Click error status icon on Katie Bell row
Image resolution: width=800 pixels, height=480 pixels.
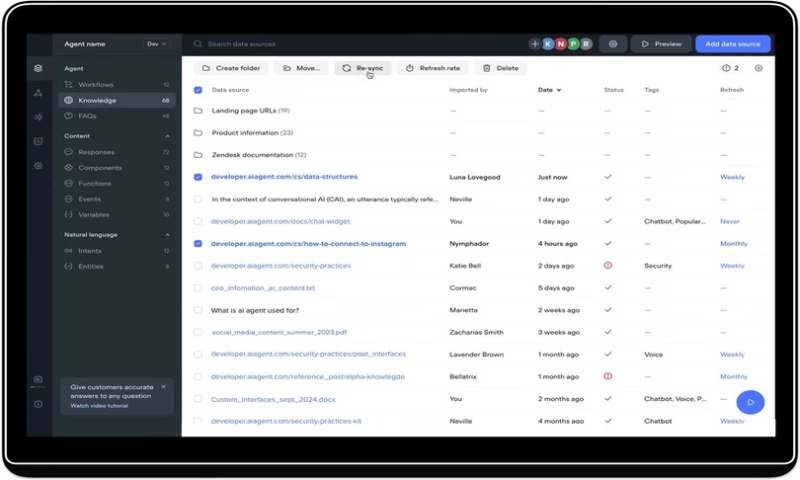[608, 266]
